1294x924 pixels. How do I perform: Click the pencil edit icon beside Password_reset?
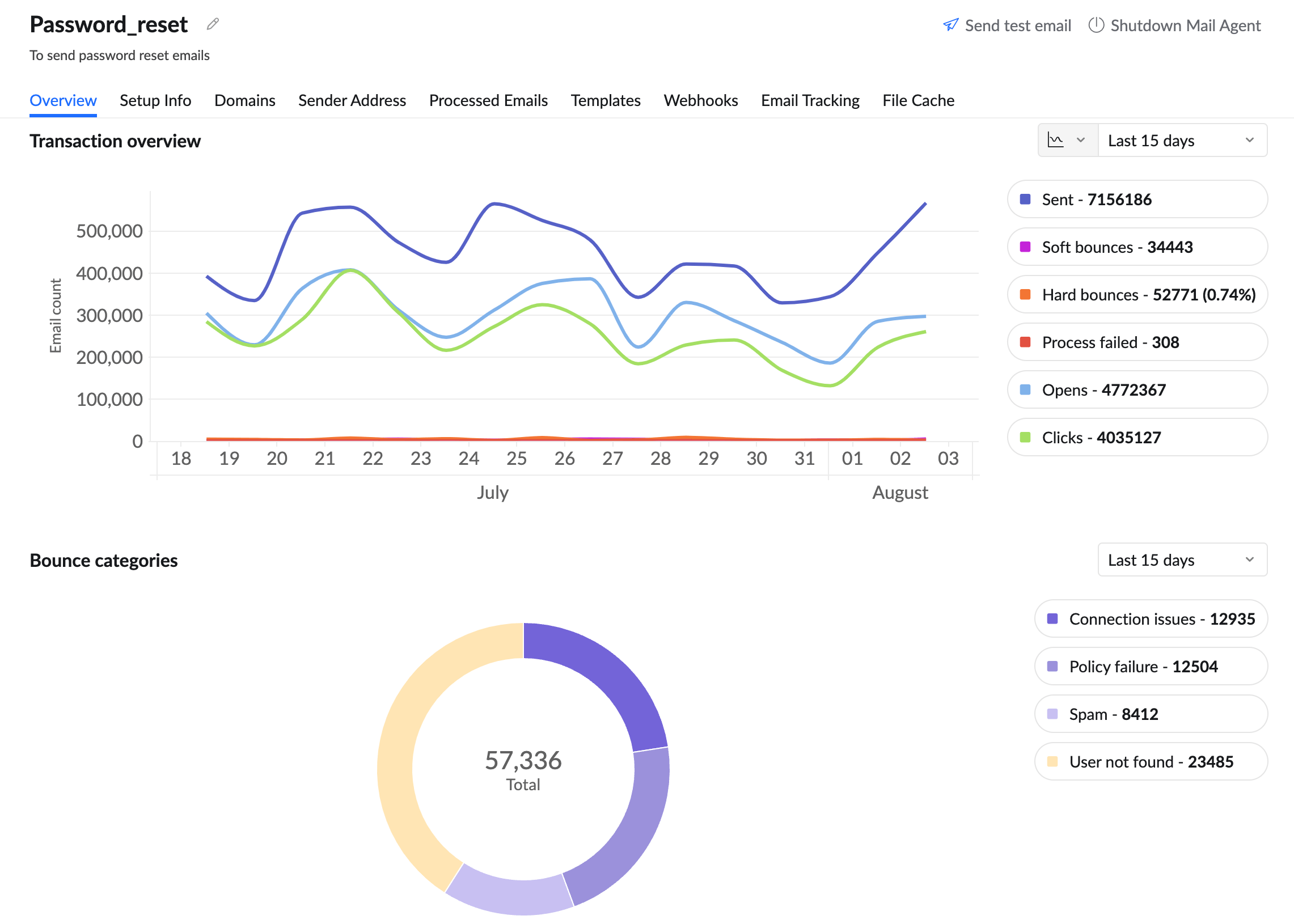point(213,24)
